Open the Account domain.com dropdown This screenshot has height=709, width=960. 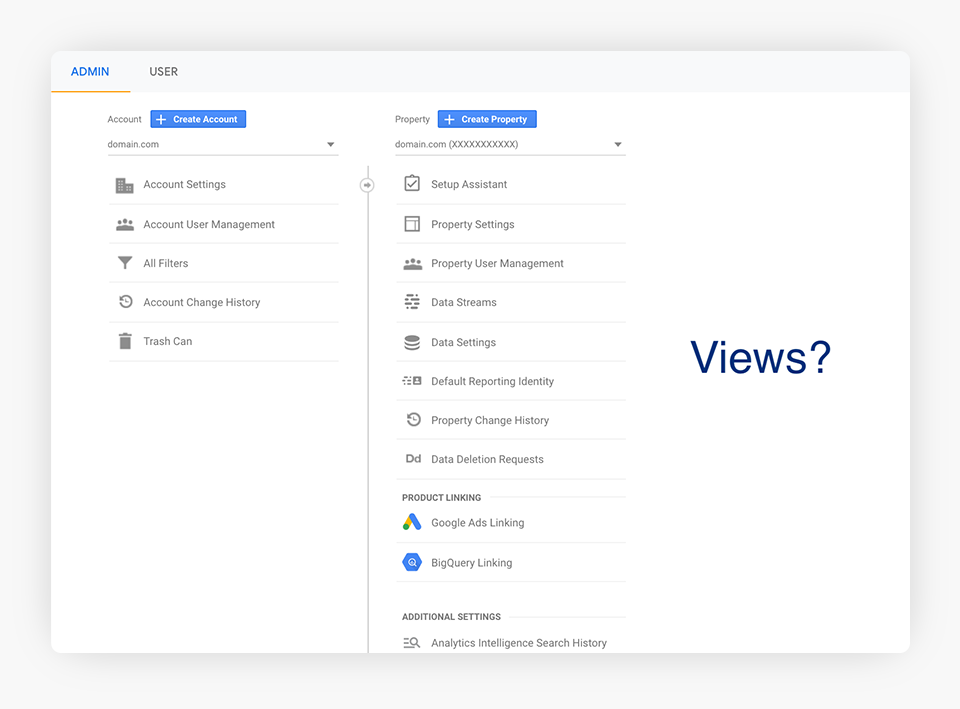pos(222,145)
